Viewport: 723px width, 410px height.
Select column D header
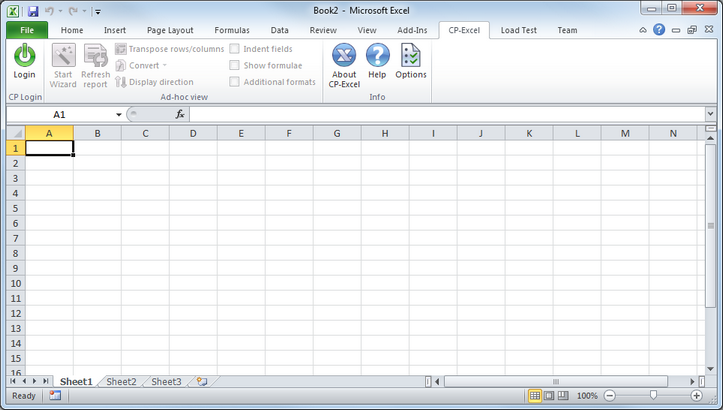coord(193,133)
